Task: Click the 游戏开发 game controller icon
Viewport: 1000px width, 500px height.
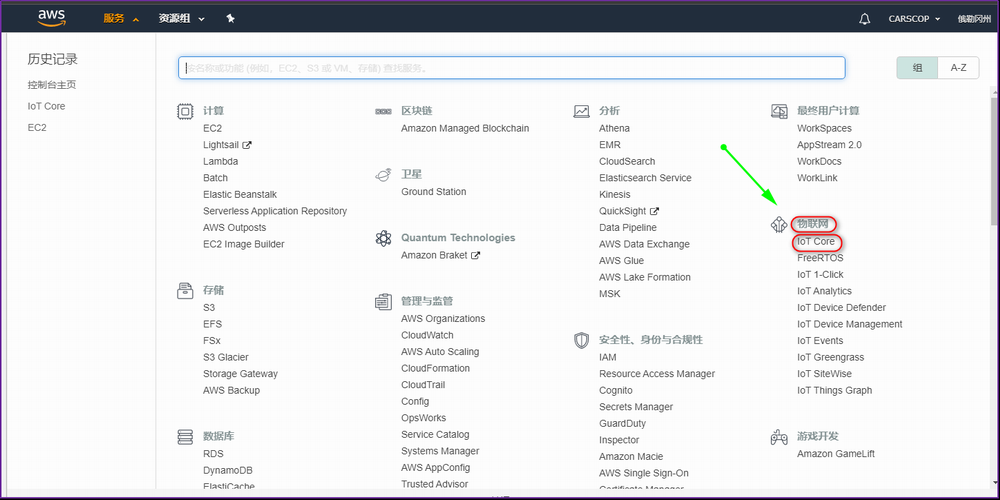Action: 779,438
